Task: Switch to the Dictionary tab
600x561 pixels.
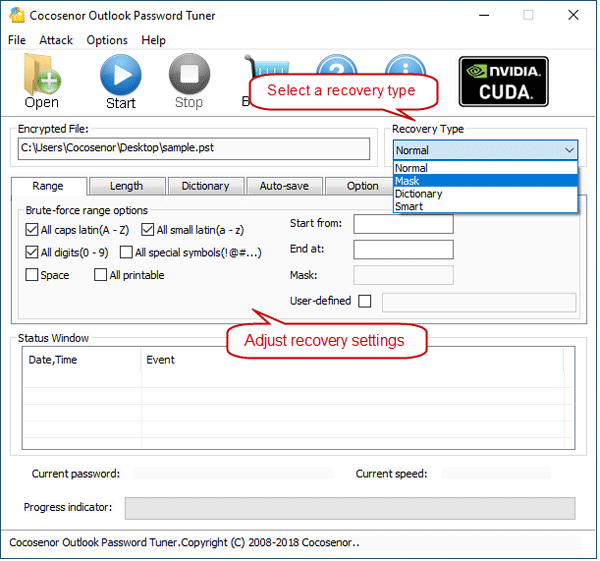Action: point(205,186)
